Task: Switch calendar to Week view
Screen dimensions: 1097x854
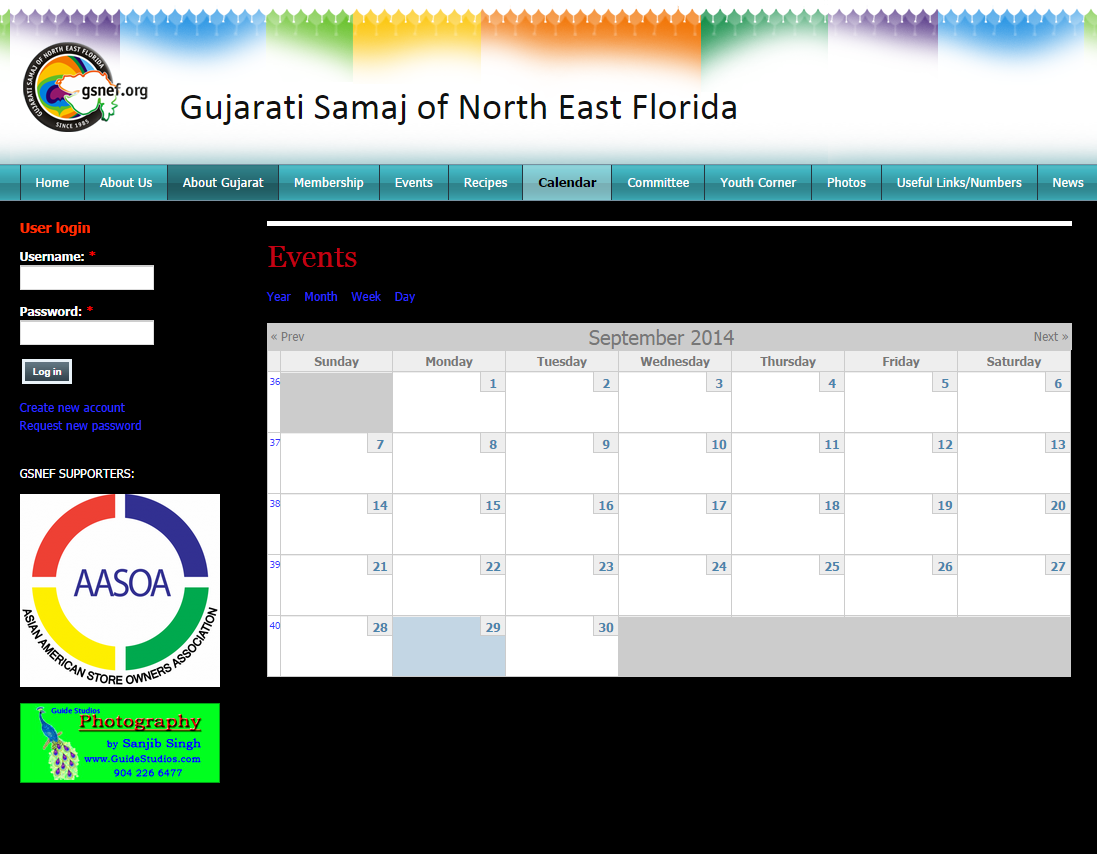Action: point(366,297)
